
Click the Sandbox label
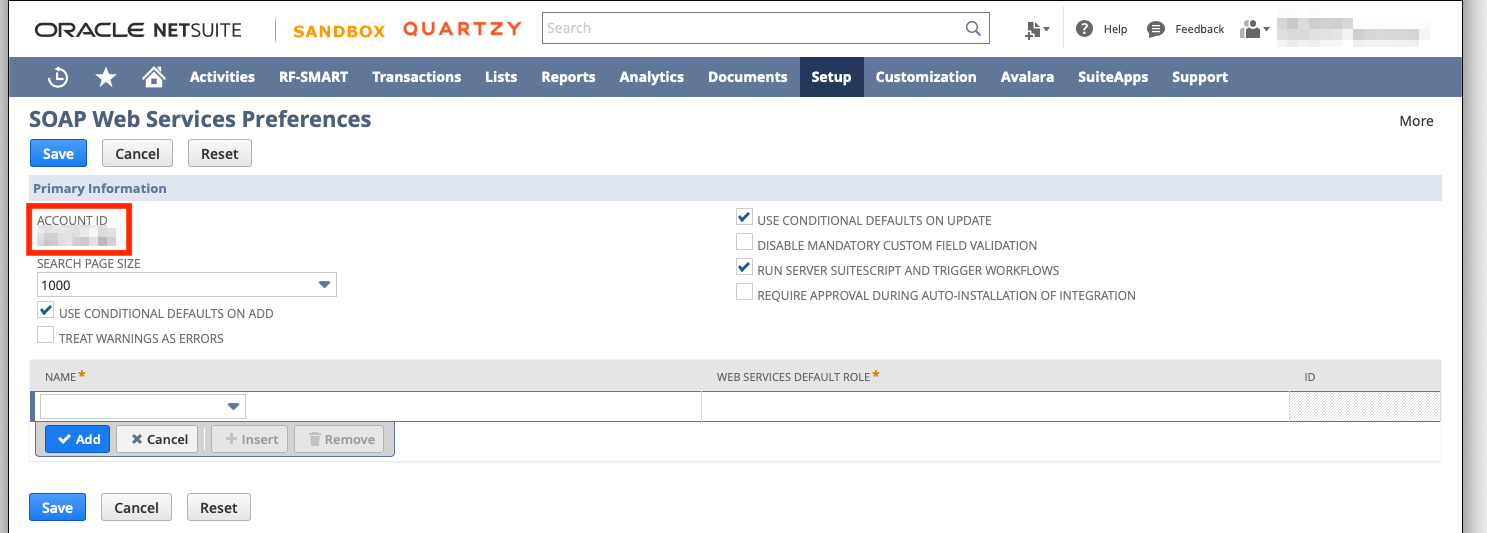[339, 31]
